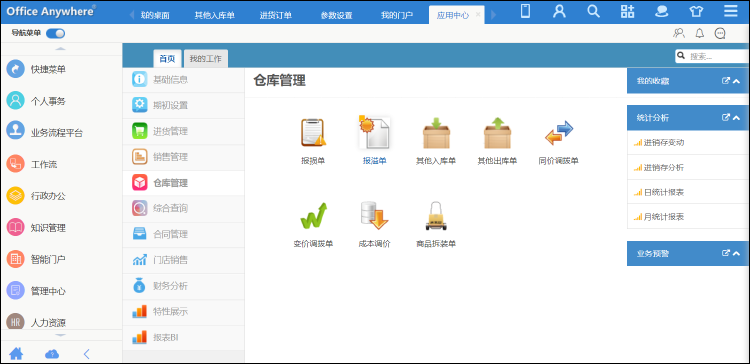750x364 pixels.
Task: Open the 同价调拨单 arrows icon
Action: point(558,133)
